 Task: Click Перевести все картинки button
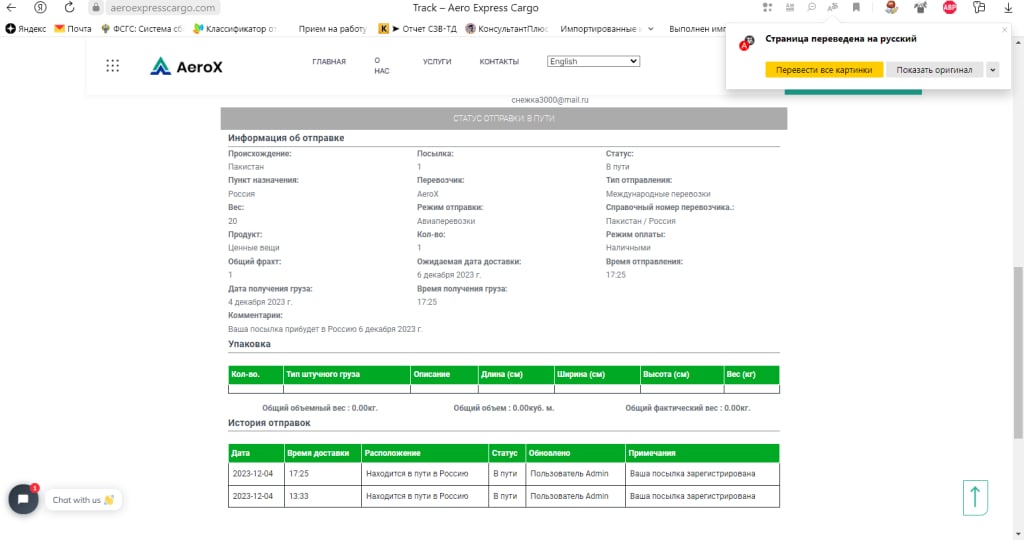824,70
